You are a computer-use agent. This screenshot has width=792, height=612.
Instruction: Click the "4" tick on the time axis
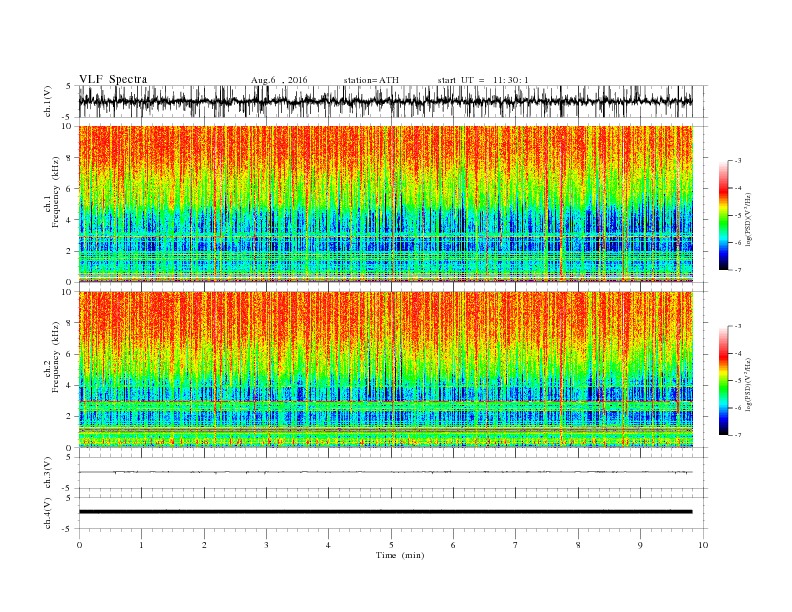[x=328, y=545]
